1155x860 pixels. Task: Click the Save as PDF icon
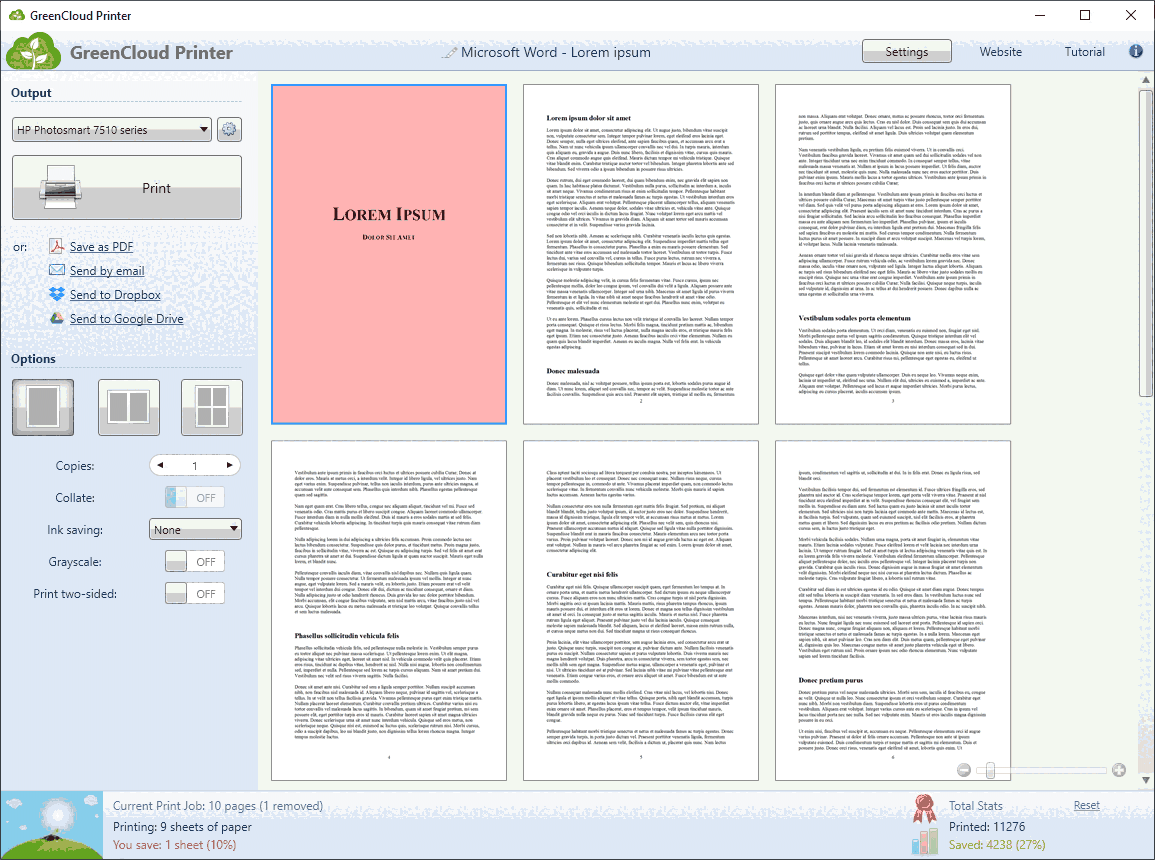click(58, 246)
